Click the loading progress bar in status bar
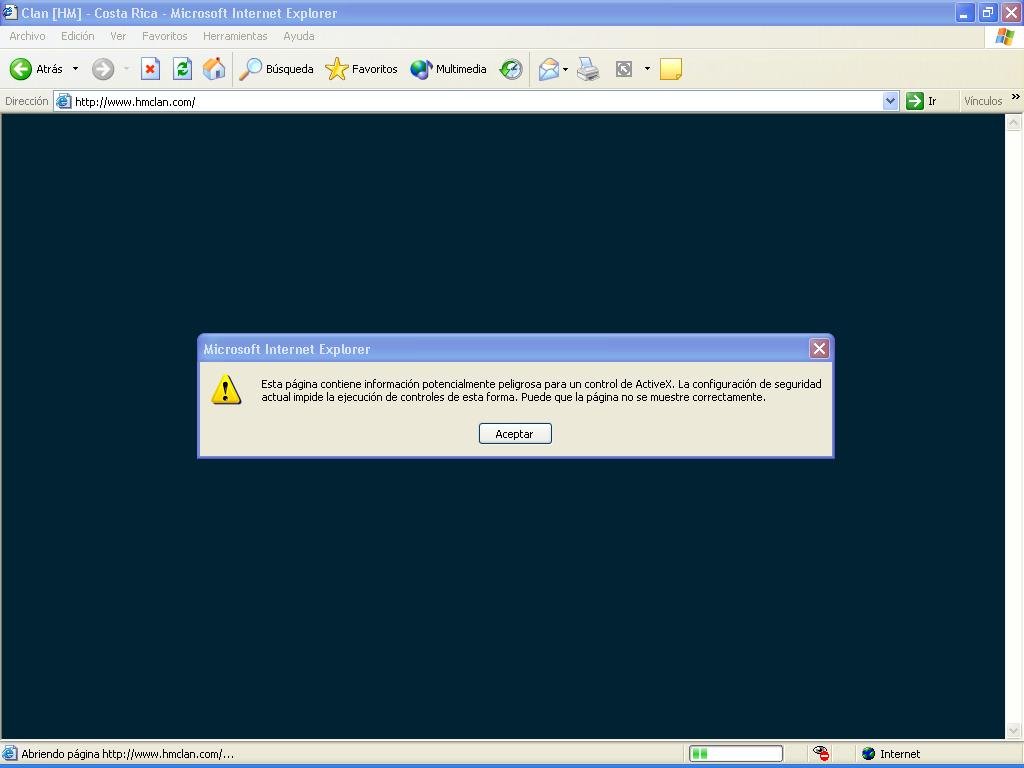Screen dimensions: 1024x768 click(x=736, y=754)
